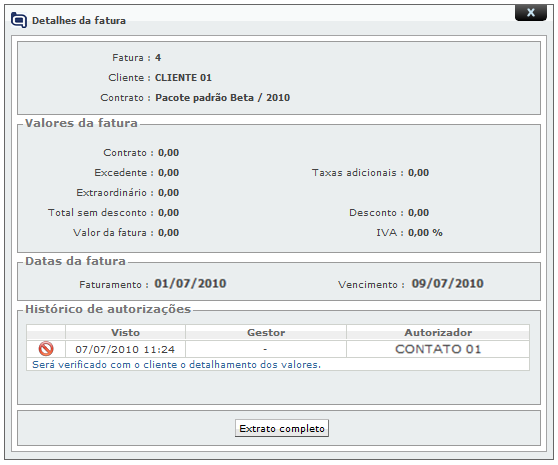This screenshot has width=558, height=465.
Task: Click the contract name Pacote padrão Beta / 2010
Action: click(222, 97)
